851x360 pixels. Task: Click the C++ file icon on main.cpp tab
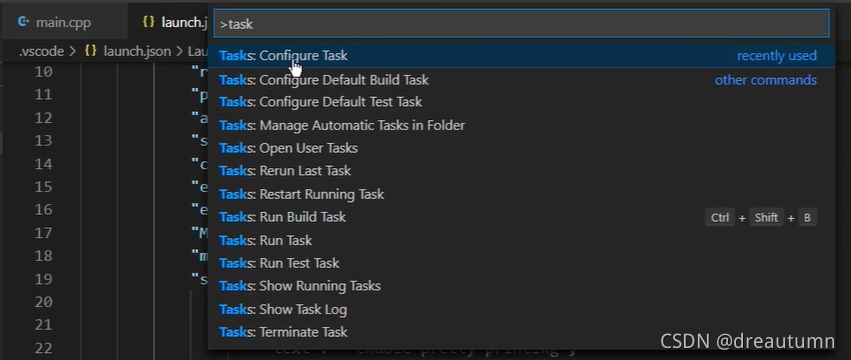point(23,22)
